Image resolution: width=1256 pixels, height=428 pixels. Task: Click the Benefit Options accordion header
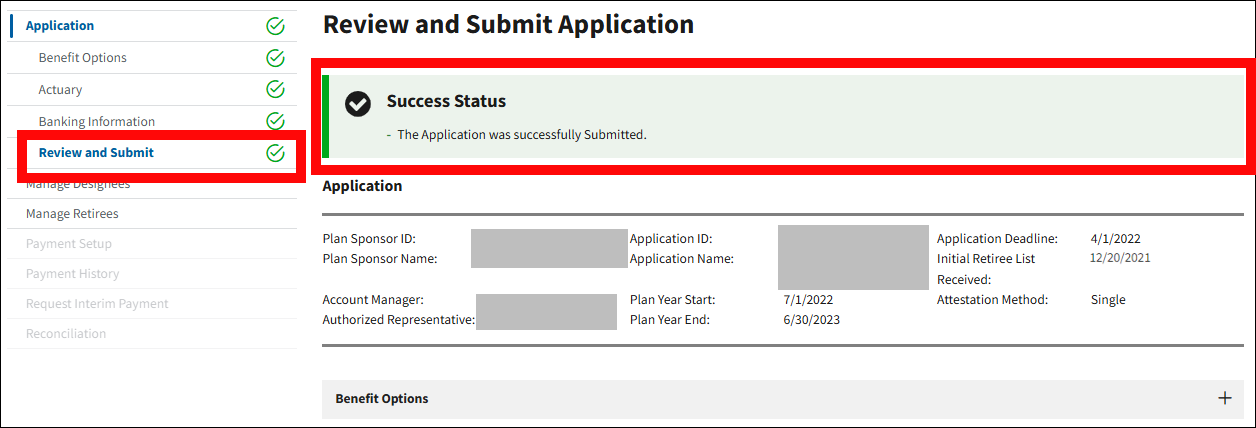point(382,399)
